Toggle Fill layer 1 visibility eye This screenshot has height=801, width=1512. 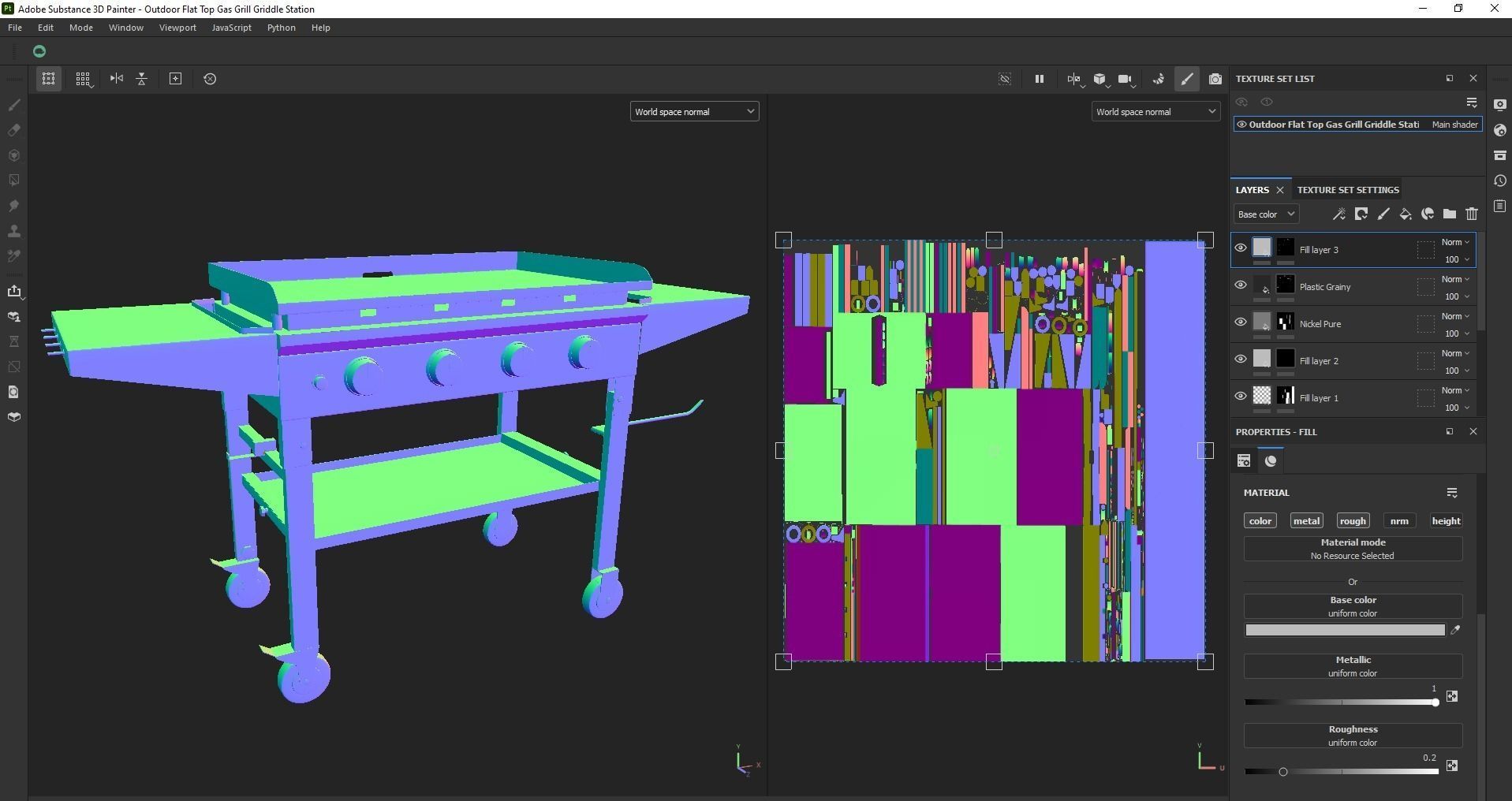click(x=1241, y=397)
